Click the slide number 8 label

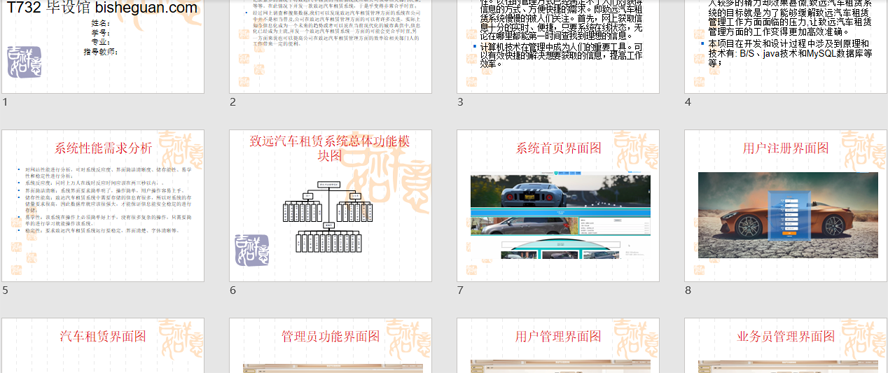[x=688, y=290]
